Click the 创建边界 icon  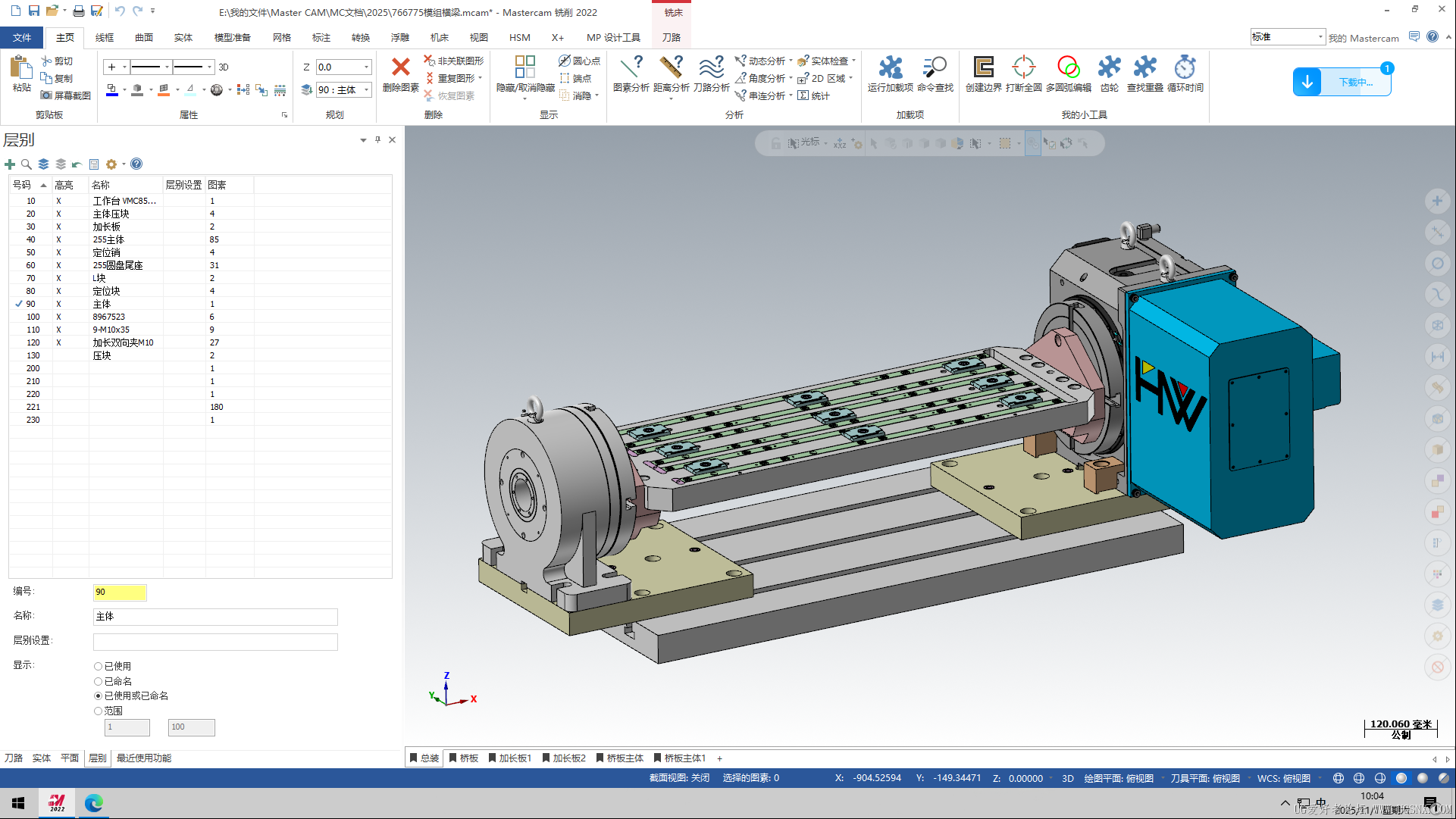(983, 68)
